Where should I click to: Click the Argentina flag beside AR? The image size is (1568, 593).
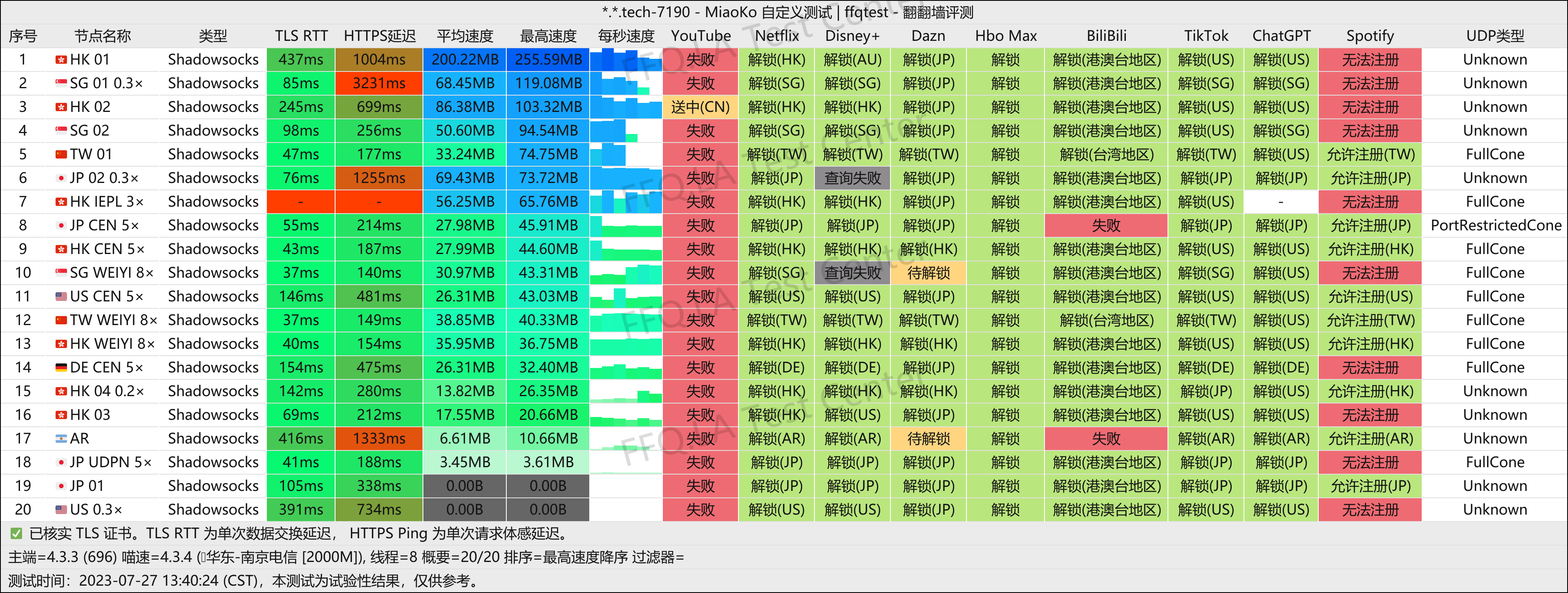pyautogui.click(x=61, y=439)
